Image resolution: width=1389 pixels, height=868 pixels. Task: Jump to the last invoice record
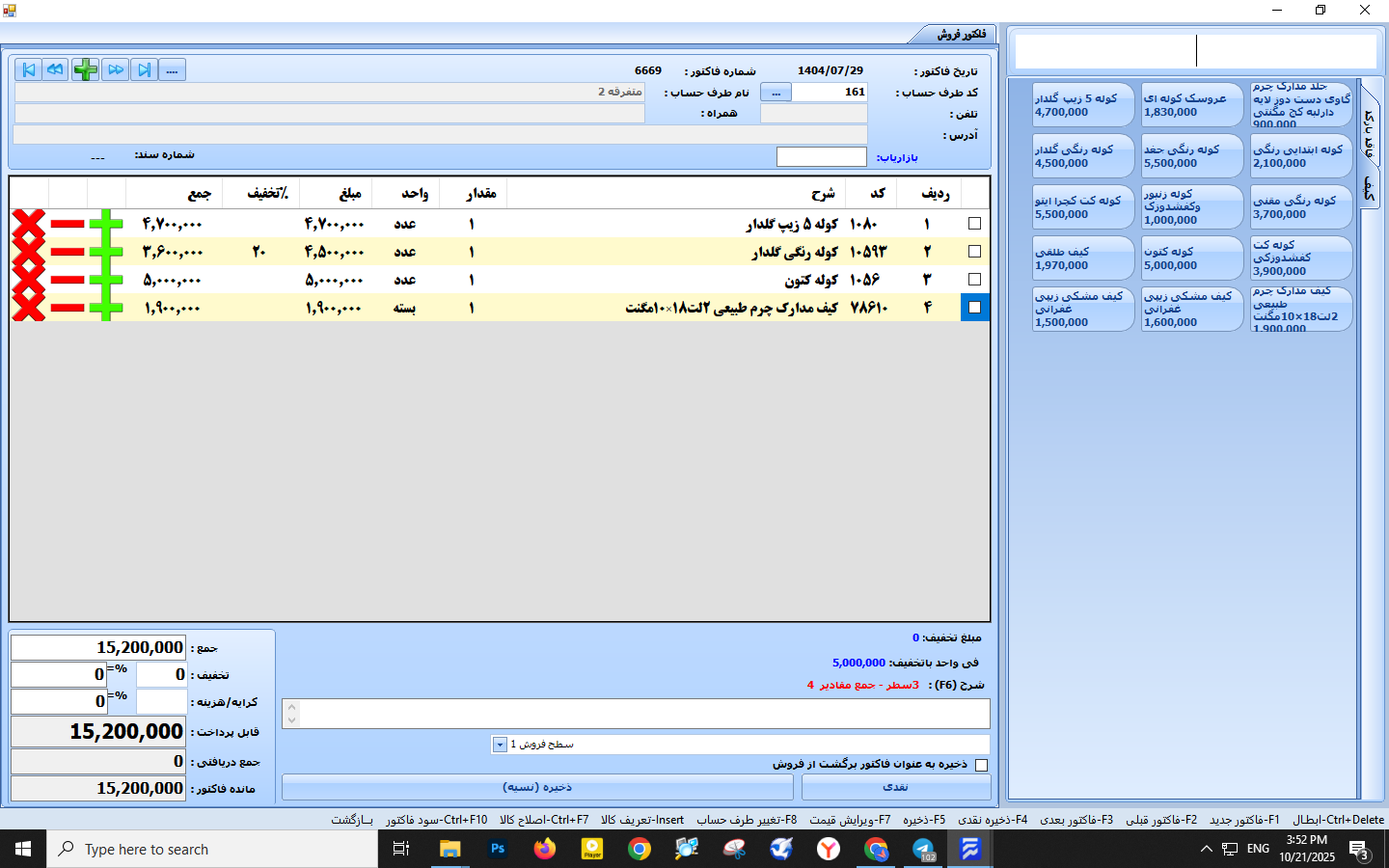(144, 69)
